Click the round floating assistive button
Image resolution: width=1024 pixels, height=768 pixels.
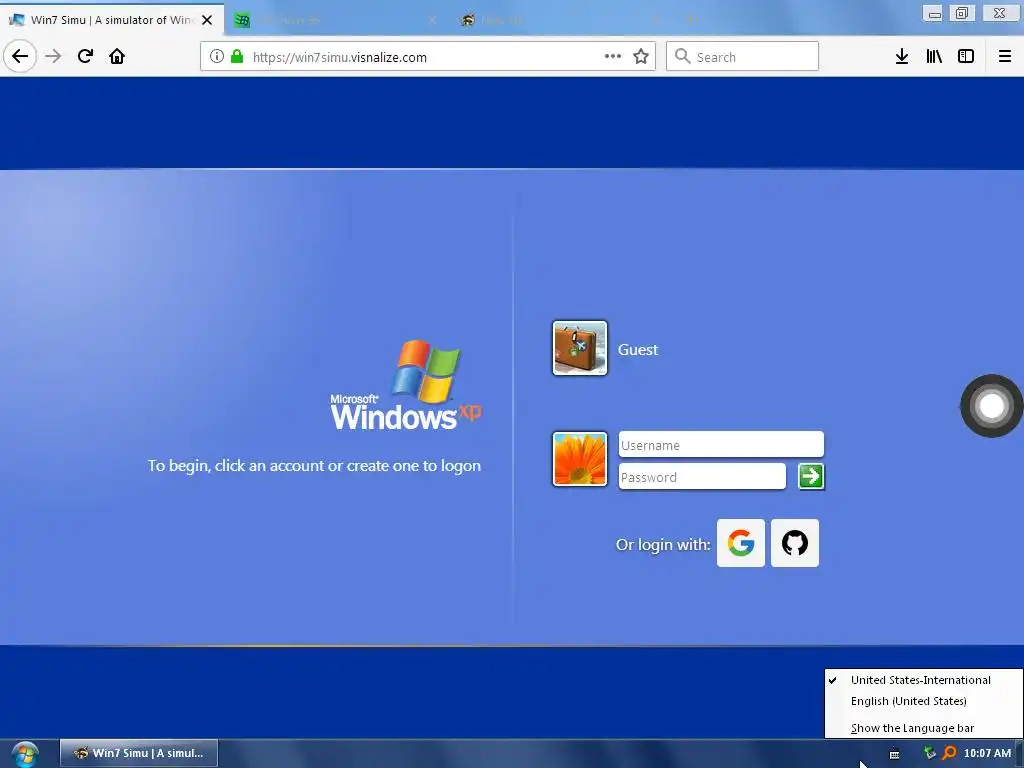point(991,406)
